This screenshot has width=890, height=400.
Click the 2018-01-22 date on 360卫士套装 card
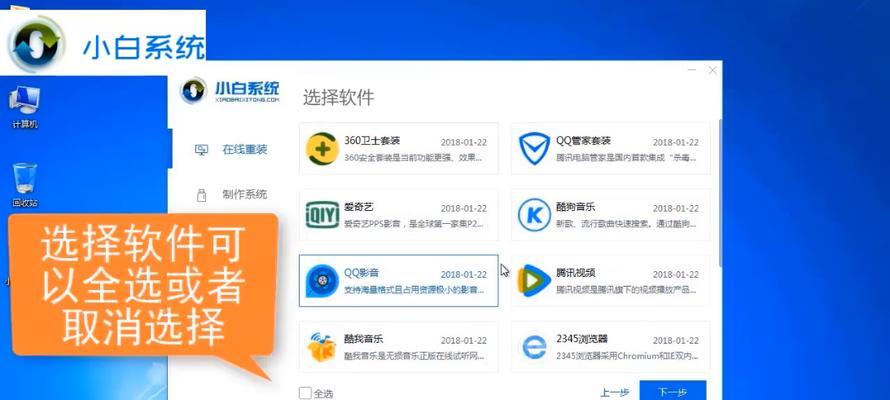[463, 142]
